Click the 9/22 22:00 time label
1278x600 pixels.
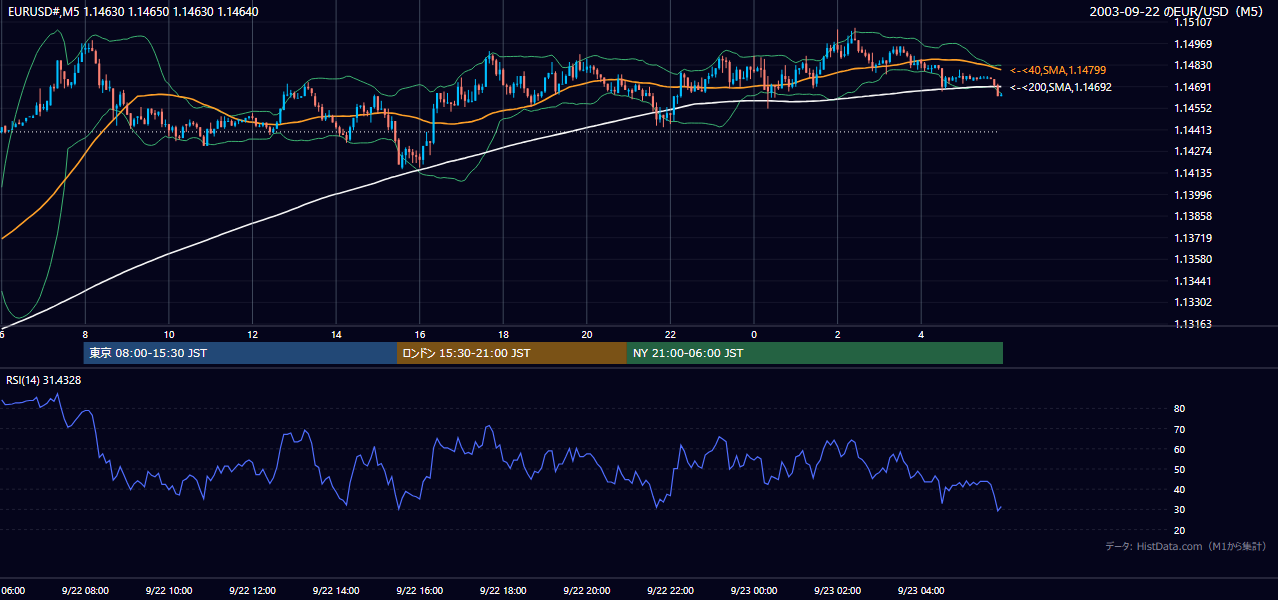click(669, 591)
